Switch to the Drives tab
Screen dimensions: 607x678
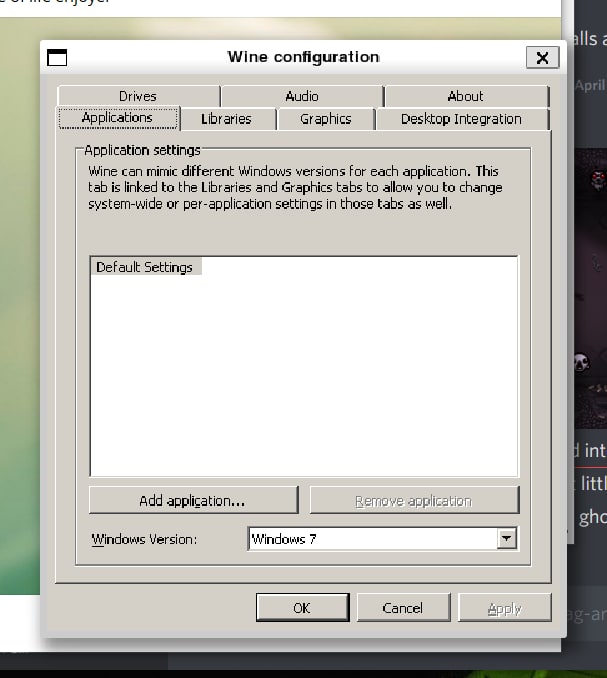(x=138, y=96)
